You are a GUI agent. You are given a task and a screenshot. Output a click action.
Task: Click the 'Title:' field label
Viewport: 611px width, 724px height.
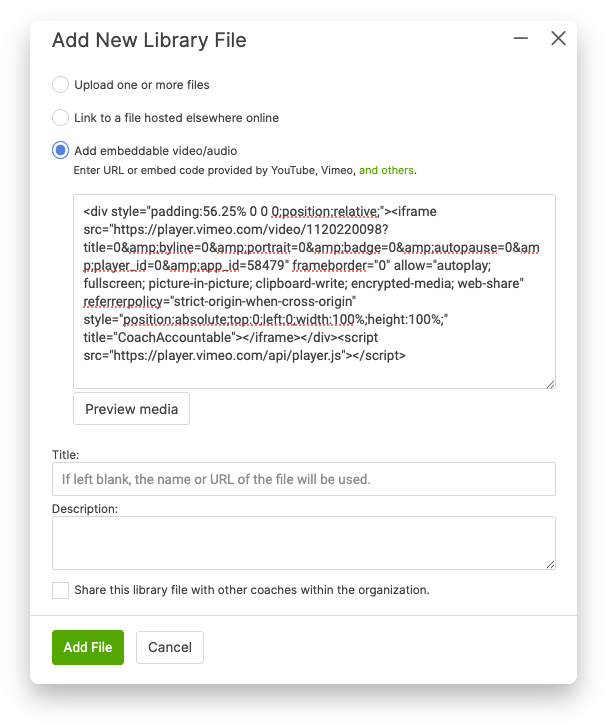click(65, 454)
